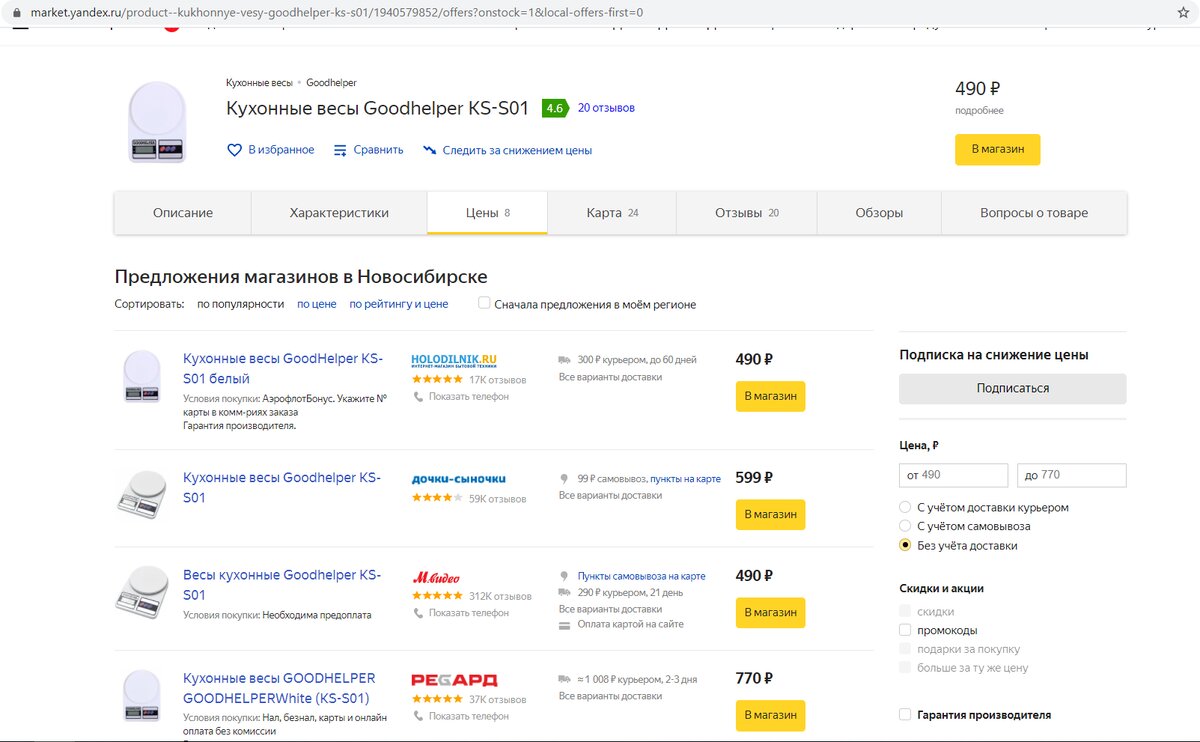Screen dimensions: 1200x742
Task: Open thumbnail of Весы кухонные М.Видео offer
Action: (x=141, y=592)
